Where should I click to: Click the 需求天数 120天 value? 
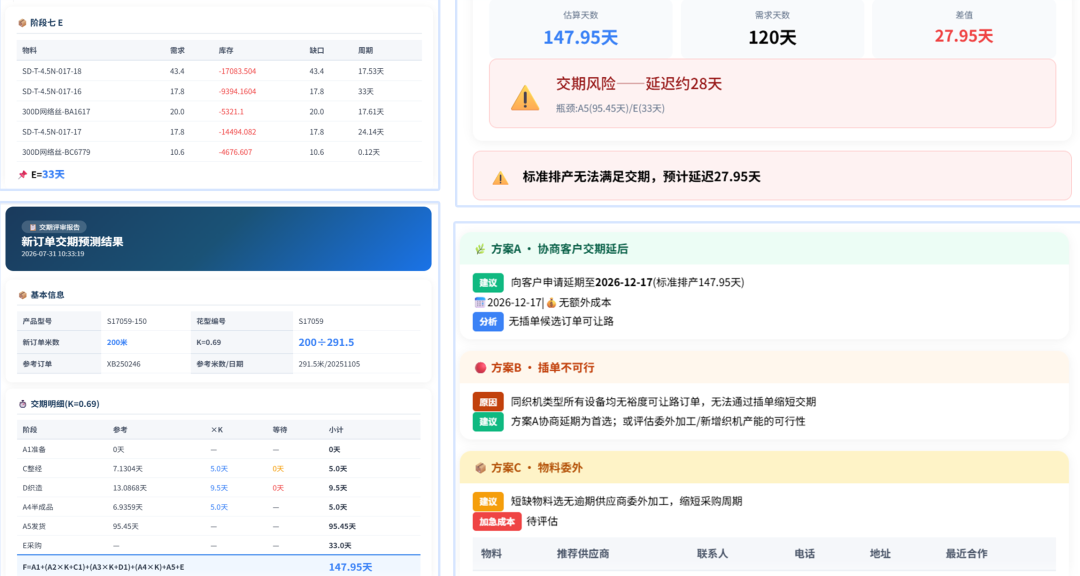pyautogui.click(x=772, y=37)
